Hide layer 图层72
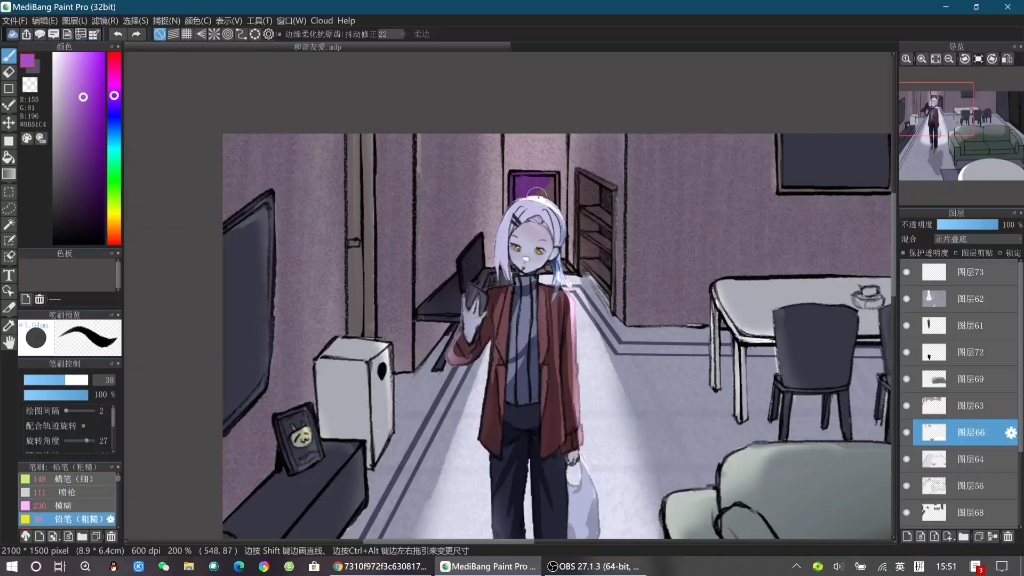Viewport: 1024px width, 576px height. (x=906, y=353)
